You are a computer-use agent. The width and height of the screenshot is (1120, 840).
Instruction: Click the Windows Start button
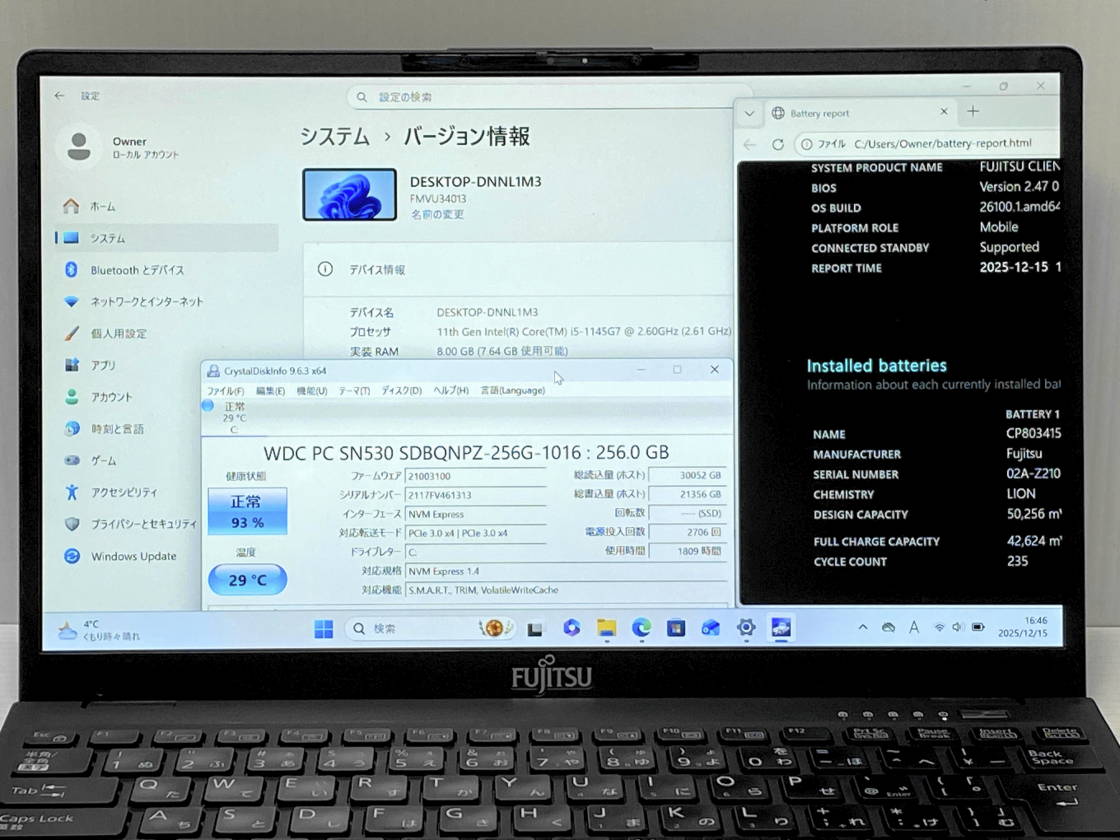[x=324, y=629]
